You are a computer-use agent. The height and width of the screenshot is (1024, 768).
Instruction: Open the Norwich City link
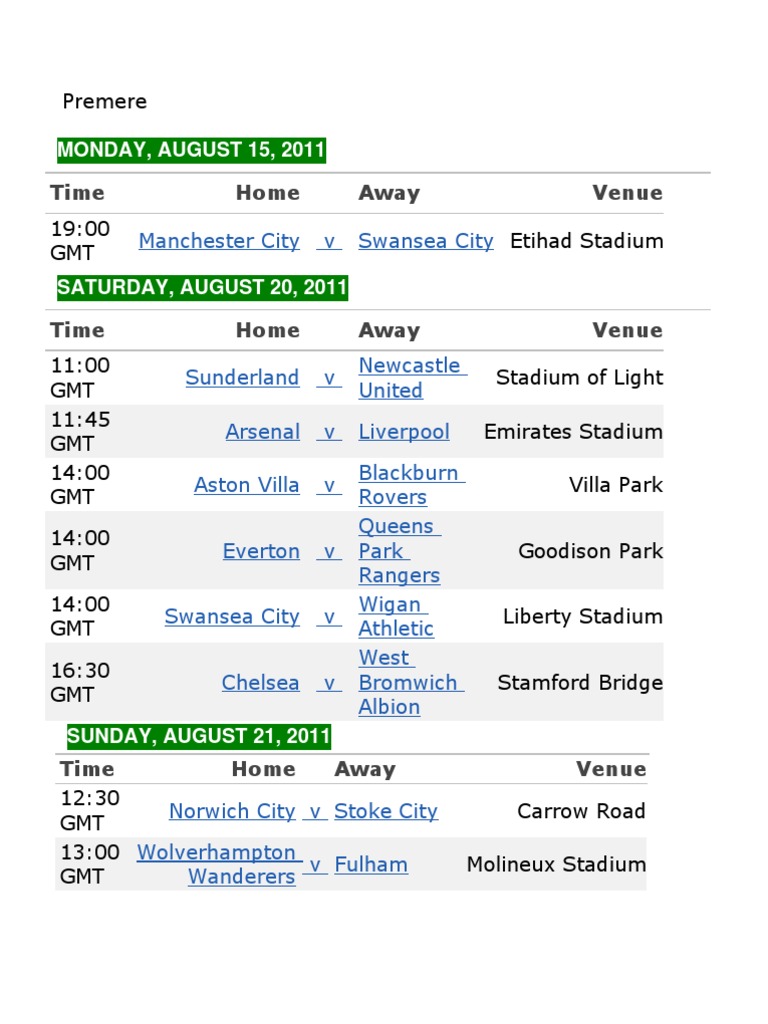(232, 811)
